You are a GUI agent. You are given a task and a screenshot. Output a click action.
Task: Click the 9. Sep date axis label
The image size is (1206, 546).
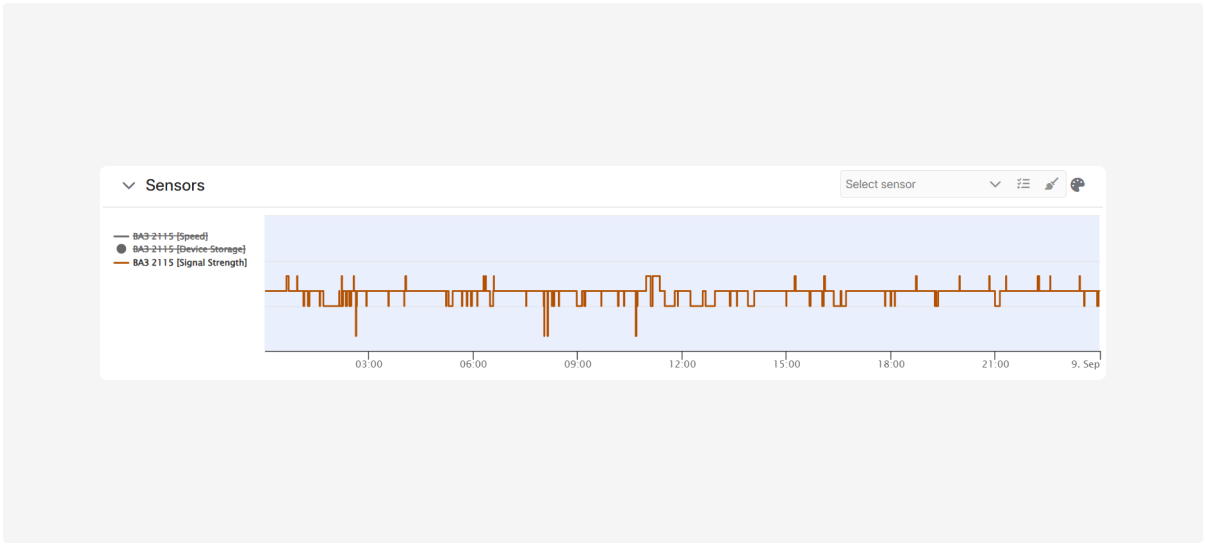point(1085,364)
